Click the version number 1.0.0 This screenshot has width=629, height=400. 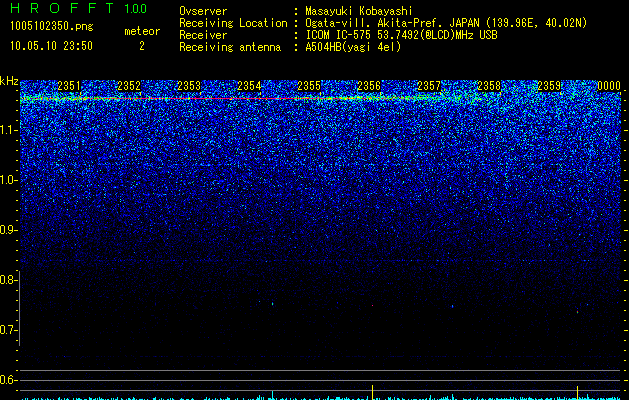click(x=135, y=8)
